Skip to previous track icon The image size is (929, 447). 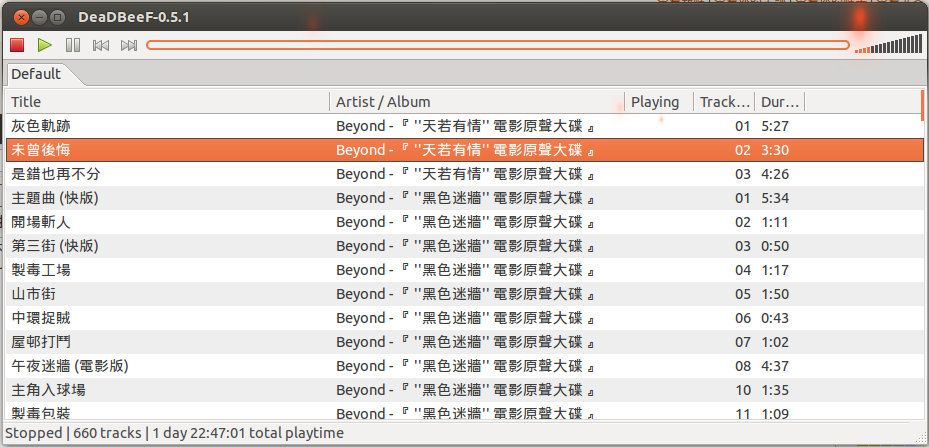(101, 45)
